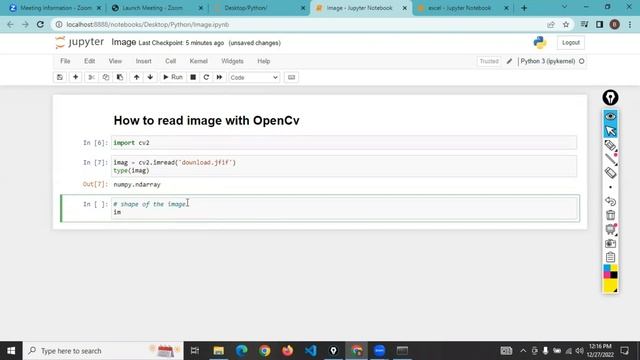Viewport: 640px width, 360px height.
Task: Open the whiteboard tool in annotation bar
Action: [x=610, y=229]
